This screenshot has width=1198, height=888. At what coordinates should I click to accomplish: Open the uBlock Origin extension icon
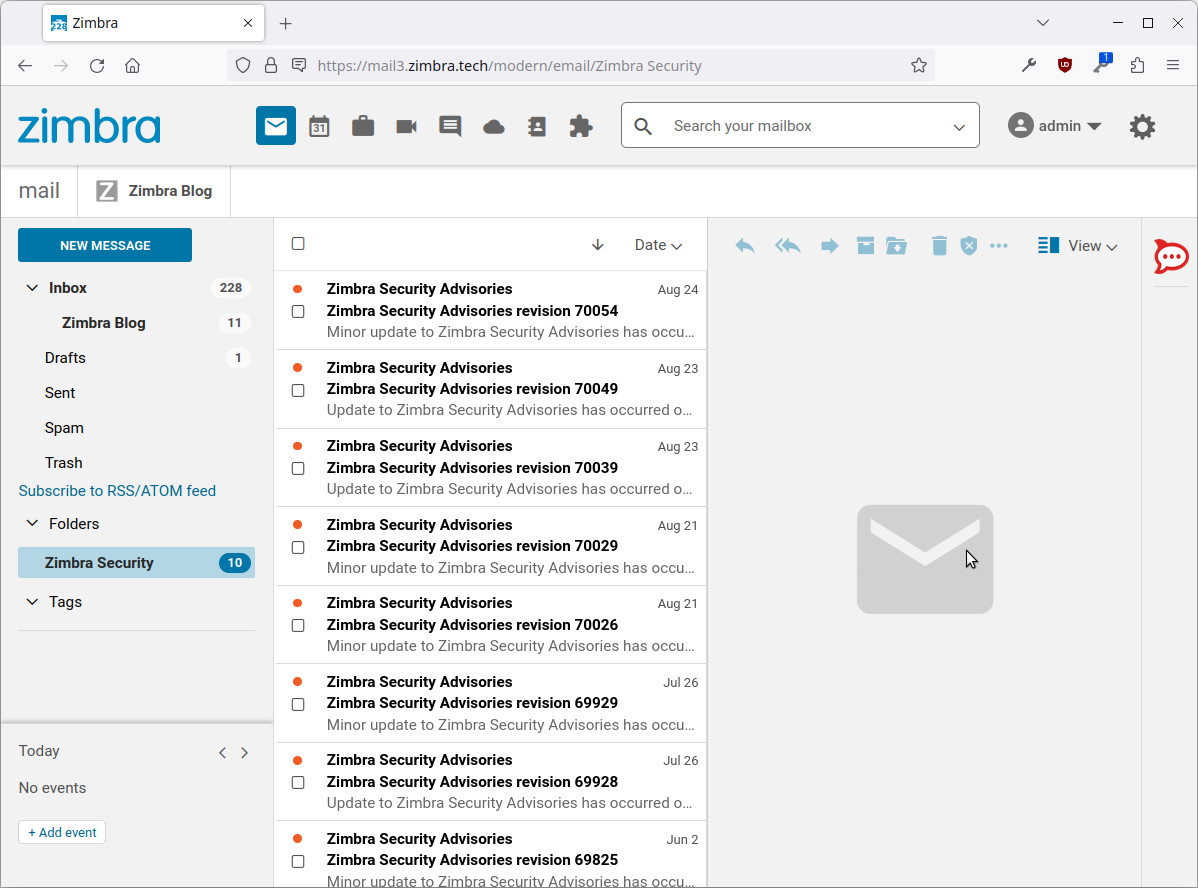pos(1064,66)
